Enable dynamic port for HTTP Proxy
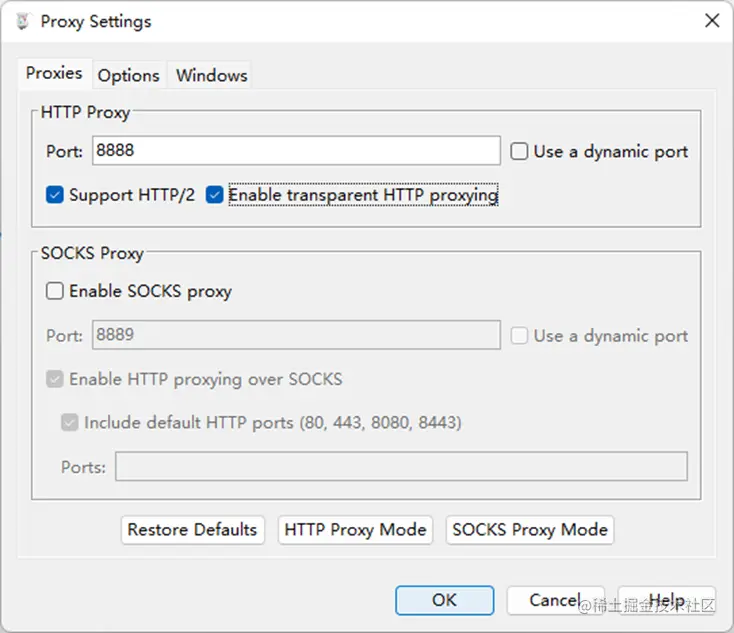Viewport: 734px width, 633px height. point(519,151)
